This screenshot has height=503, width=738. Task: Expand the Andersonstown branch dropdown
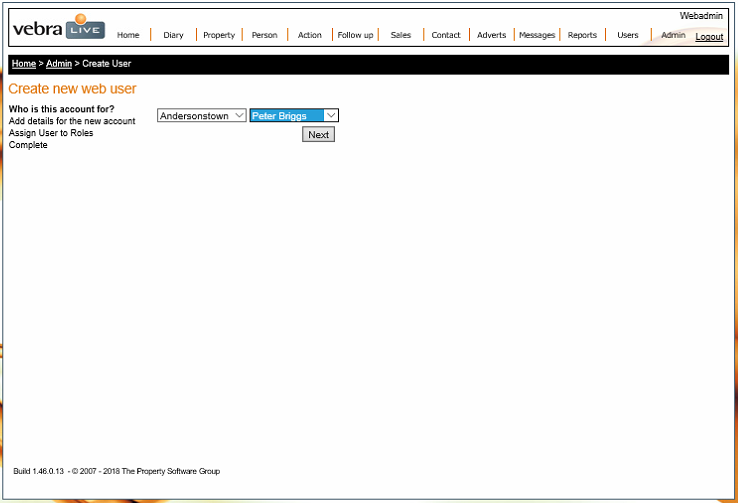click(201, 115)
